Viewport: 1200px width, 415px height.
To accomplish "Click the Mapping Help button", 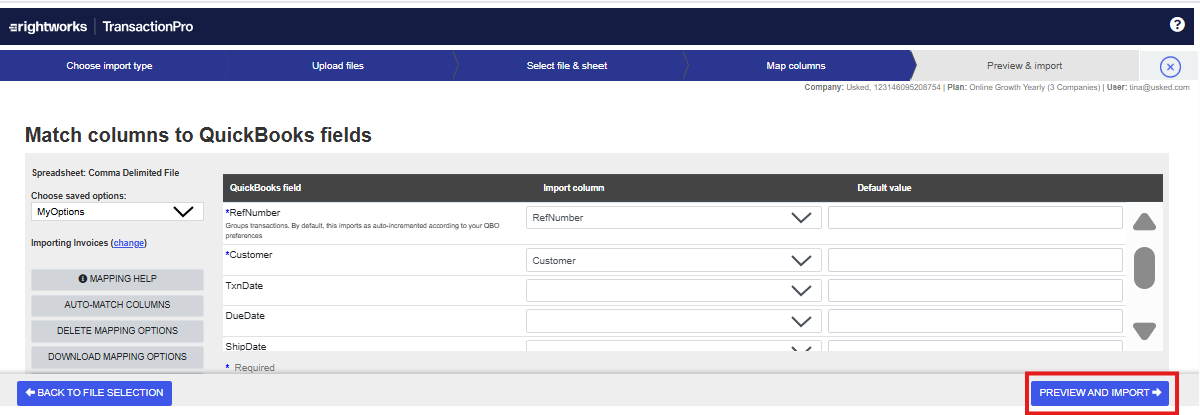I will (x=117, y=279).
